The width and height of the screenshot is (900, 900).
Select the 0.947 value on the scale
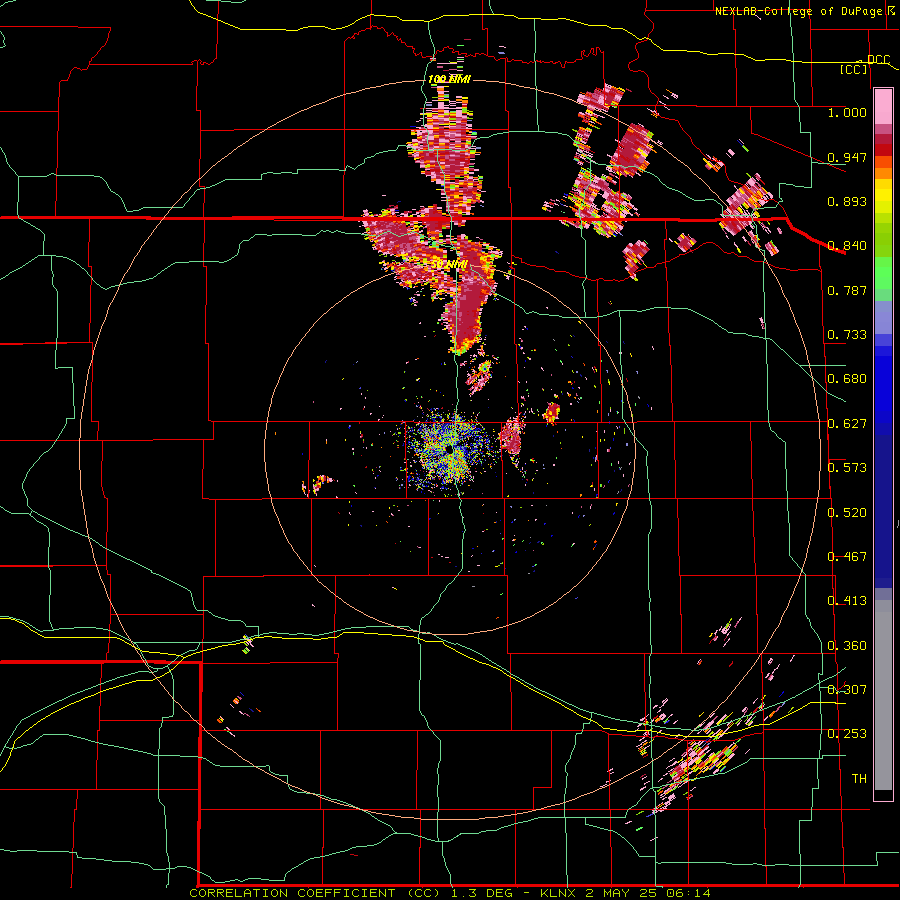tap(847, 157)
